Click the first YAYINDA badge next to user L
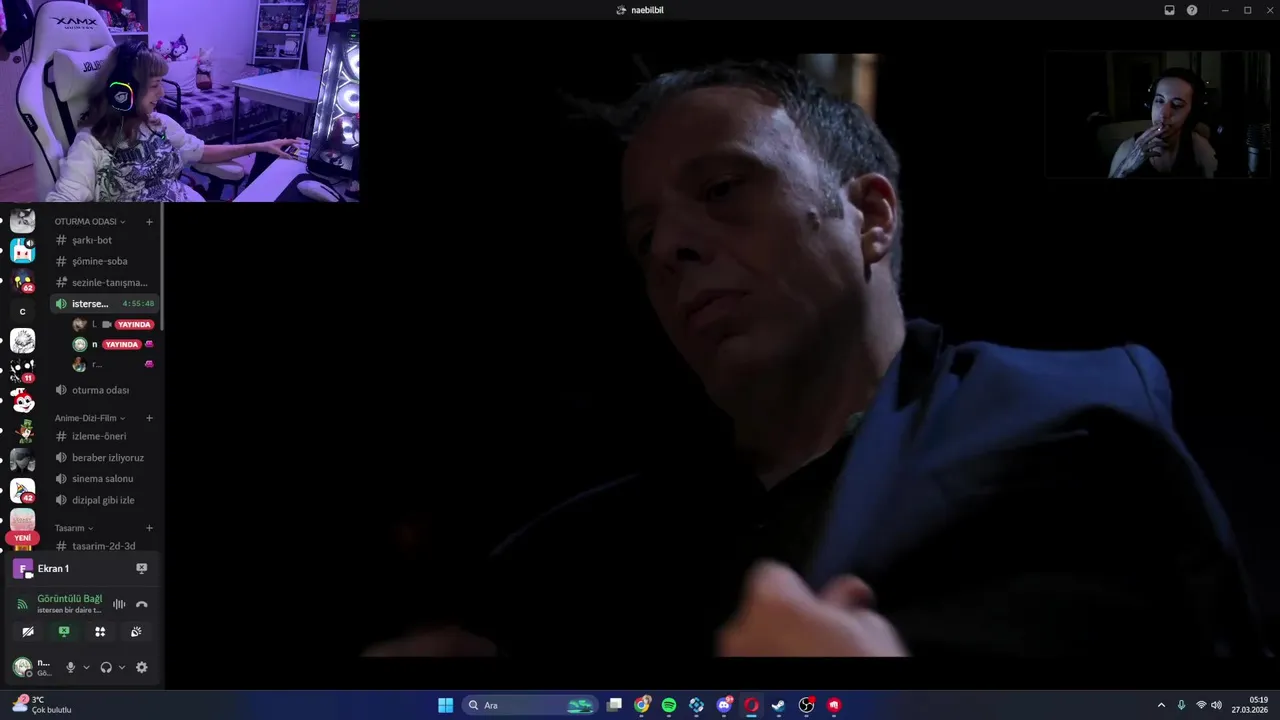This screenshot has height=720, width=1280. point(134,324)
